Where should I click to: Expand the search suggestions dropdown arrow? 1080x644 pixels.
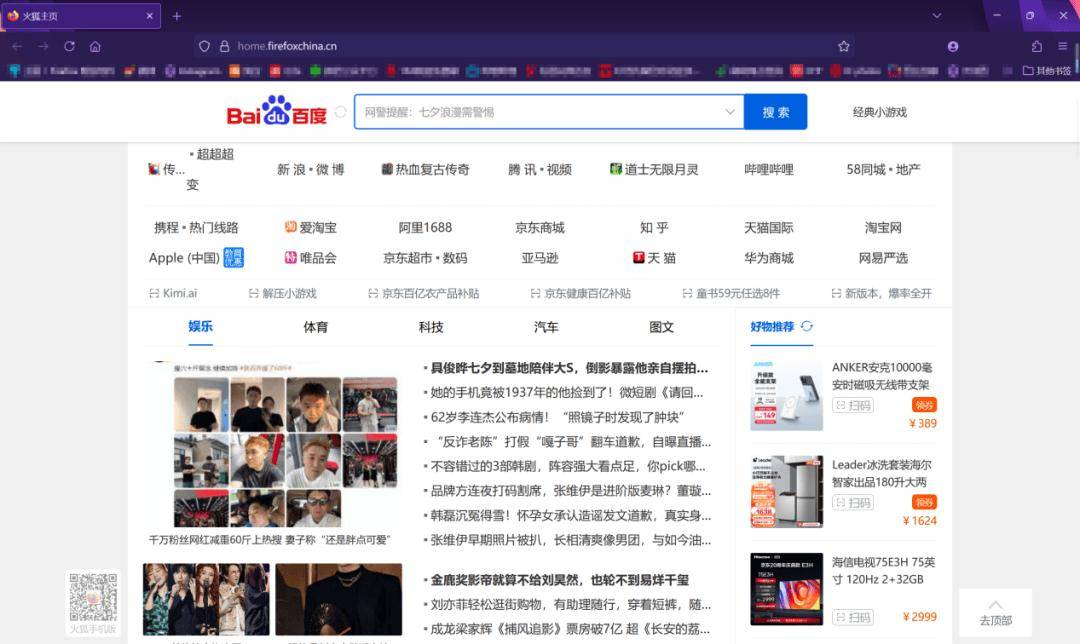pos(730,112)
